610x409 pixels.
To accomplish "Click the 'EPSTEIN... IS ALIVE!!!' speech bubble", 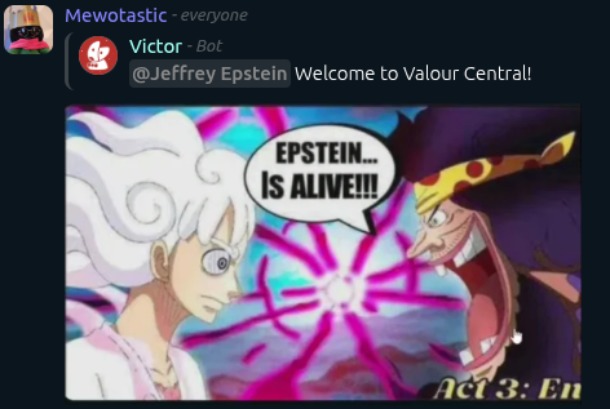I will pos(320,175).
